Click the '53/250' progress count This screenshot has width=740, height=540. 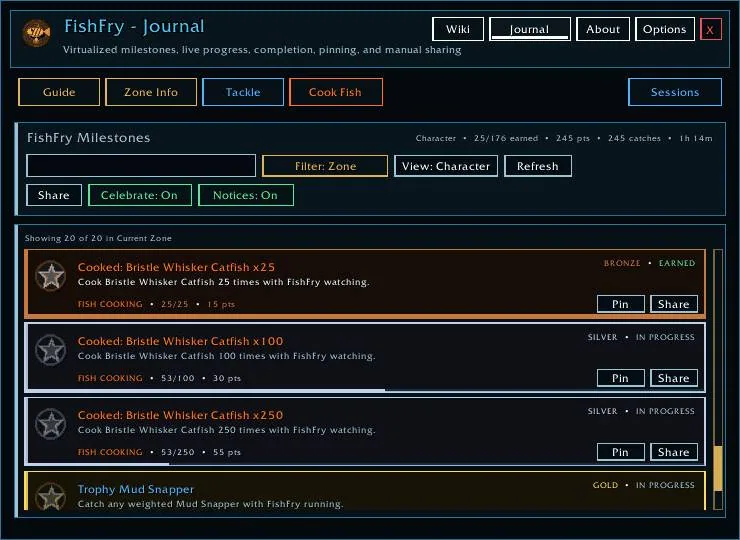[177, 452]
